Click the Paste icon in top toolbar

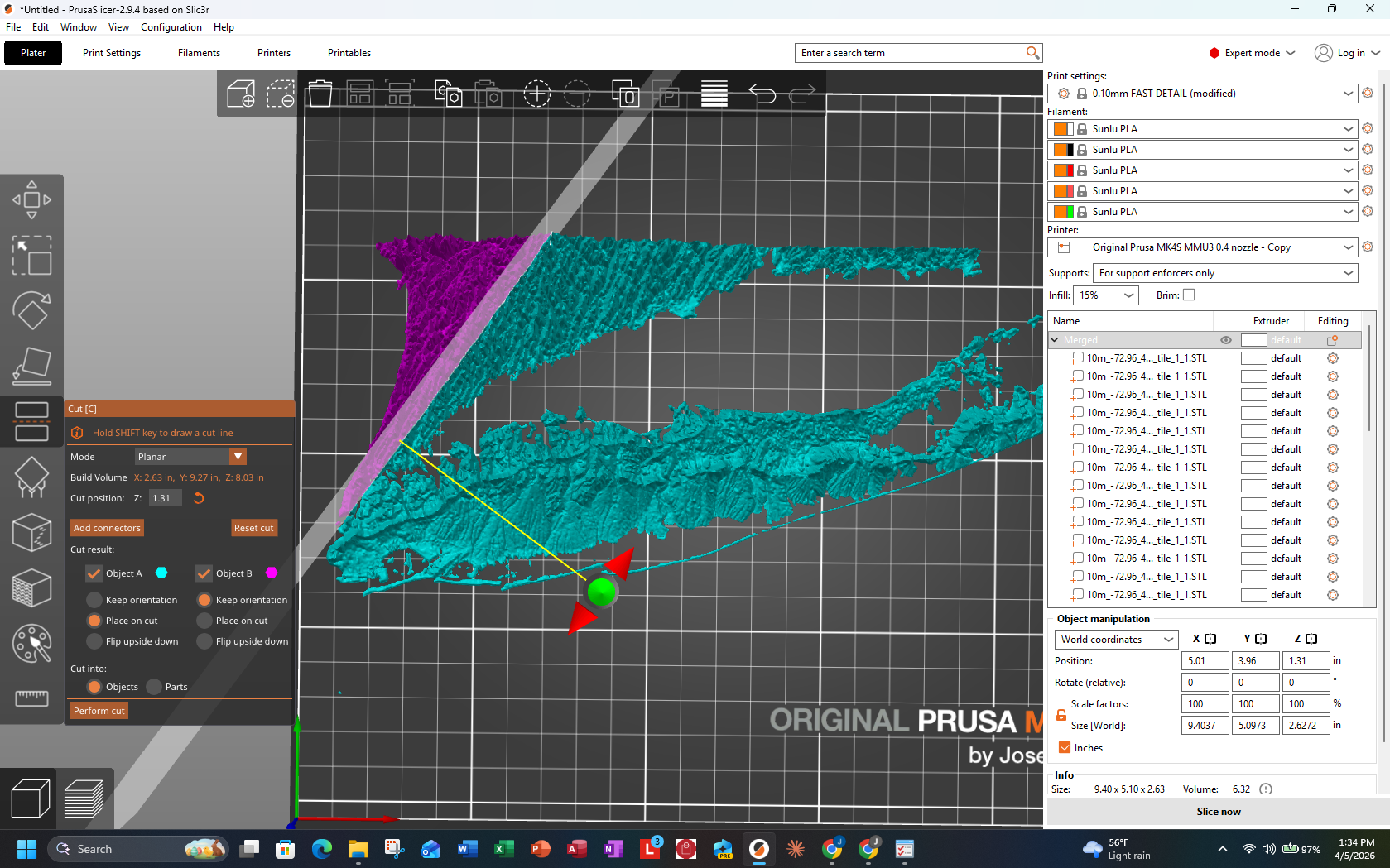pyautogui.click(x=488, y=94)
